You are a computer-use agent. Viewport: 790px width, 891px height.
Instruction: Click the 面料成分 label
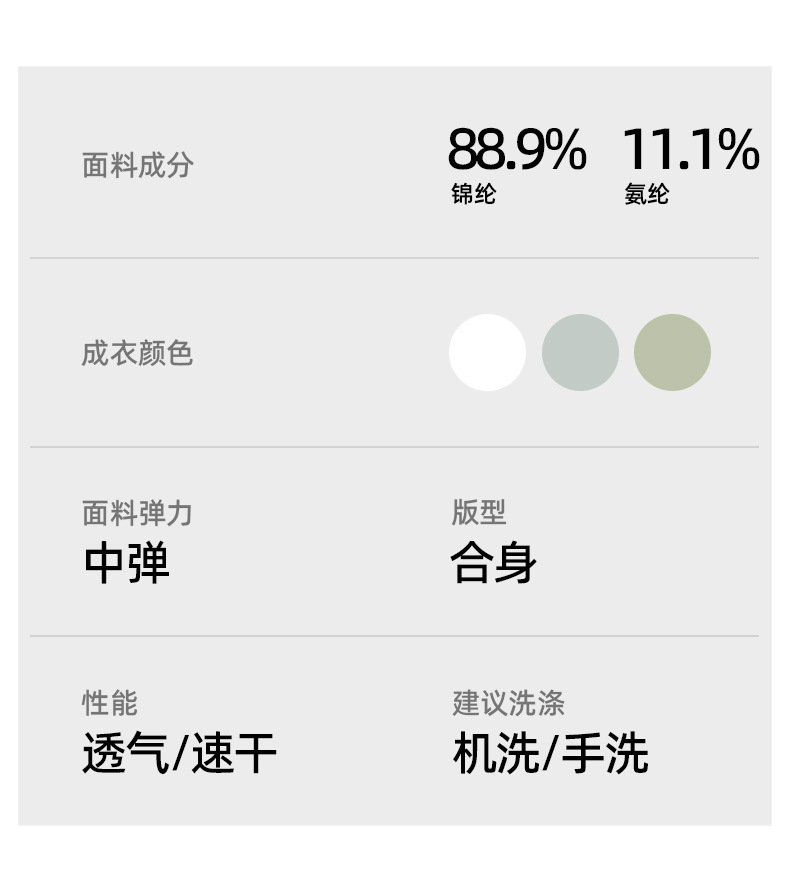pos(137,165)
